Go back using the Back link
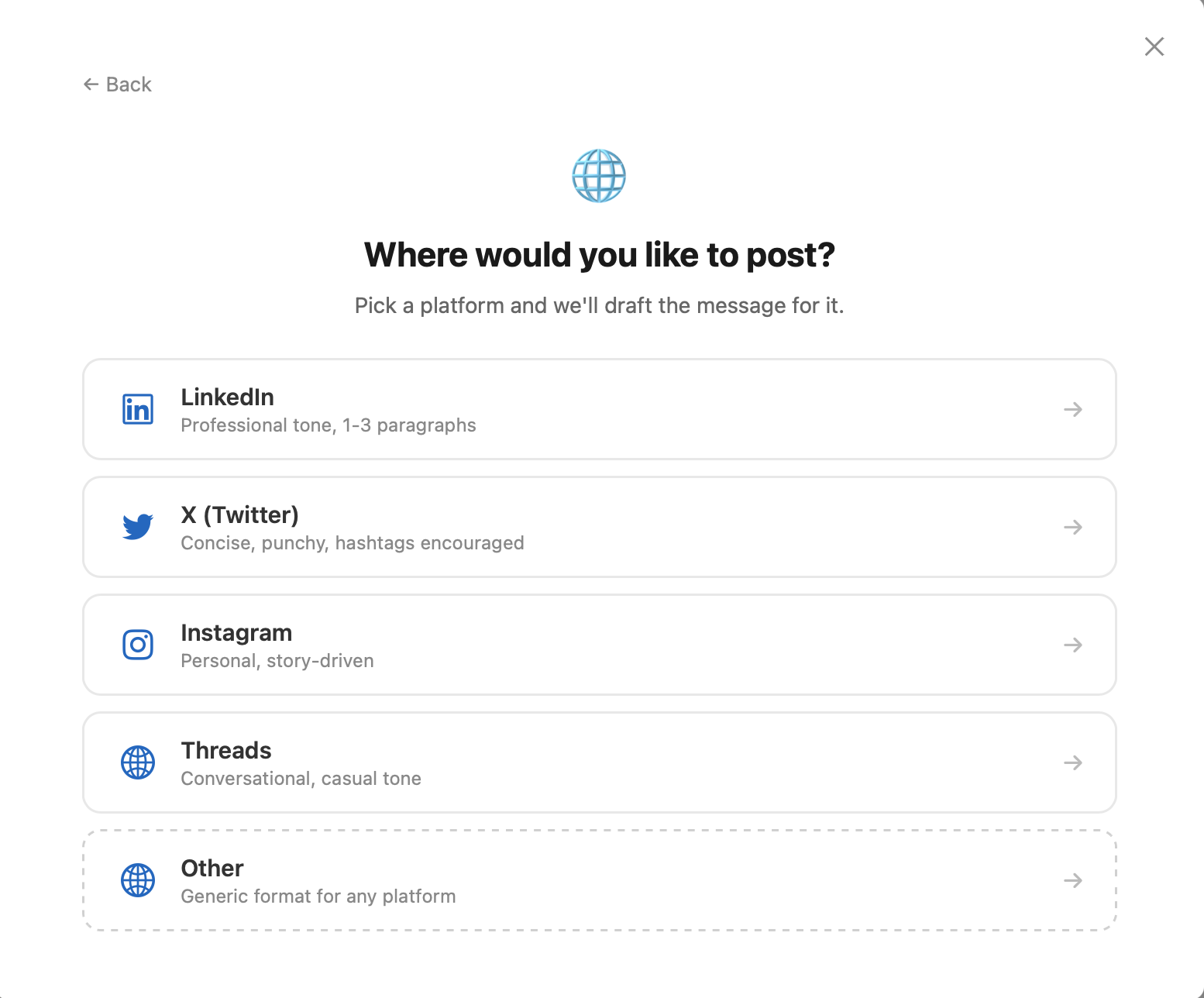The image size is (1204, 998). (118, 84)
